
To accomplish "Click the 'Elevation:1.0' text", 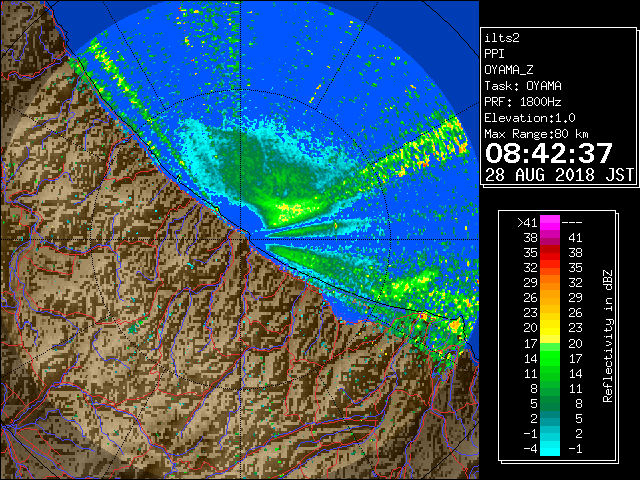I will pyautogui.click(x=530, y=118).
